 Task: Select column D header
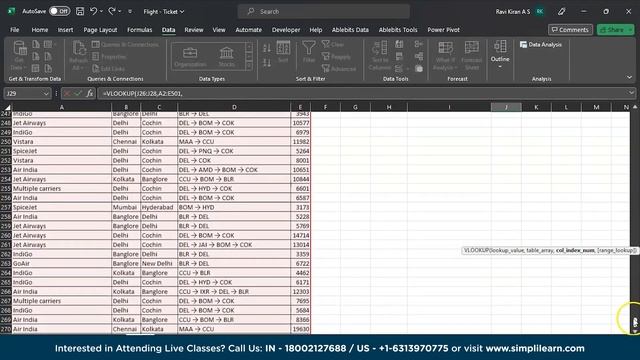click(x=234, y=107)
